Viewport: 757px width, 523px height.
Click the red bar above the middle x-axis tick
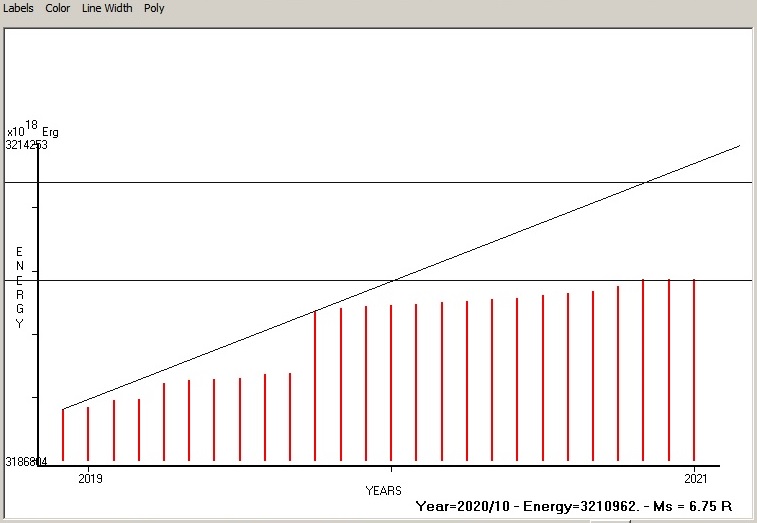[x=391, y=383]
